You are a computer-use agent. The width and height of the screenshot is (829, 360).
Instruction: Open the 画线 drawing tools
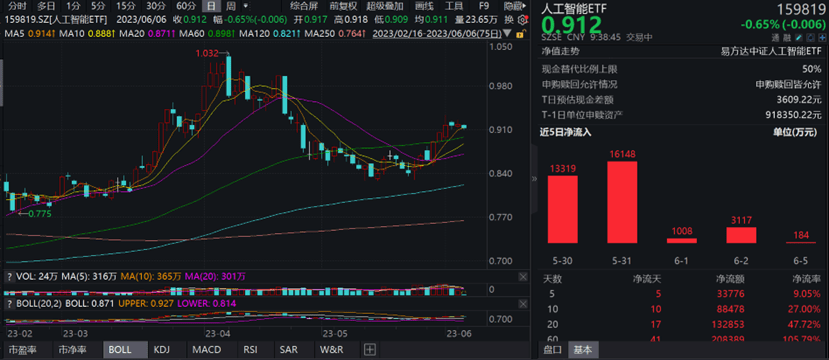tap(424, 6)
